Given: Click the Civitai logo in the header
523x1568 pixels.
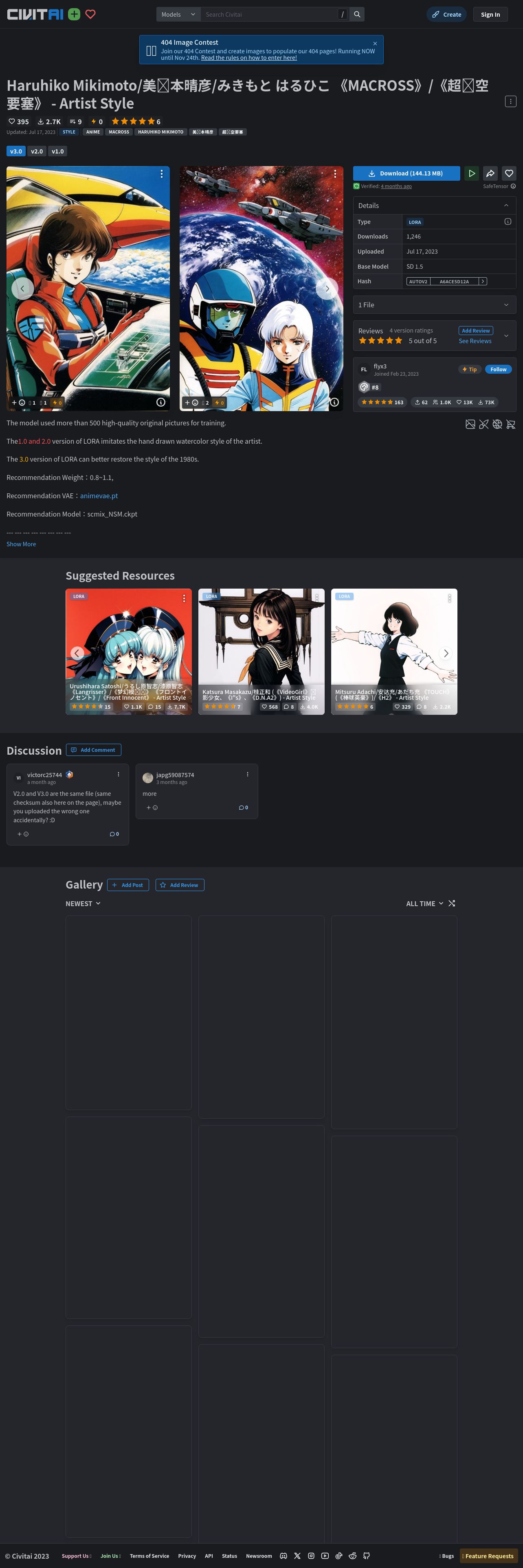Looking at the screenshot, I should pyautogui.click(x=35, y=14).
